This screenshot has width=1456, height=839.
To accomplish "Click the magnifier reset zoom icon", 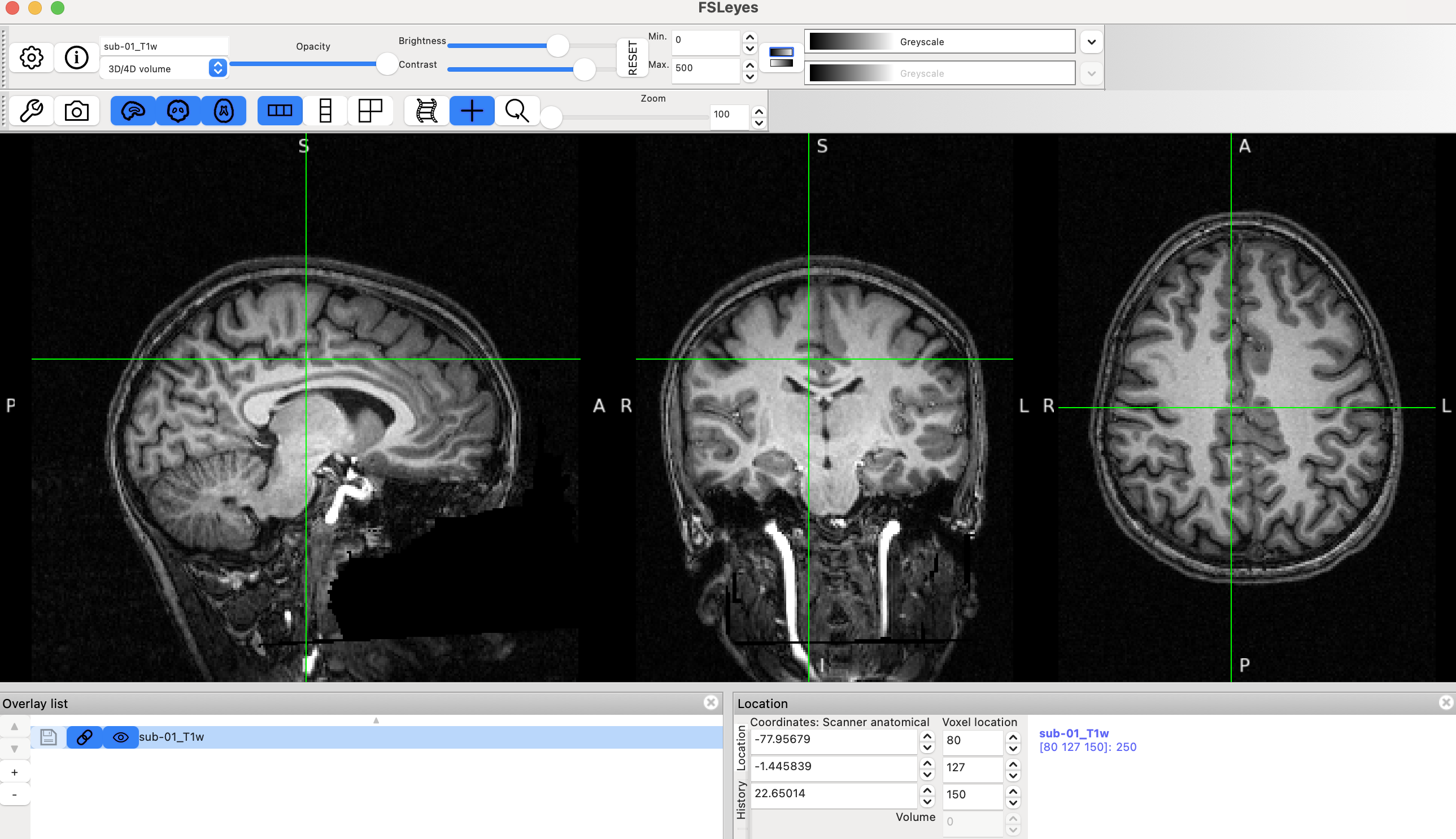I will [x=517, y=111].
